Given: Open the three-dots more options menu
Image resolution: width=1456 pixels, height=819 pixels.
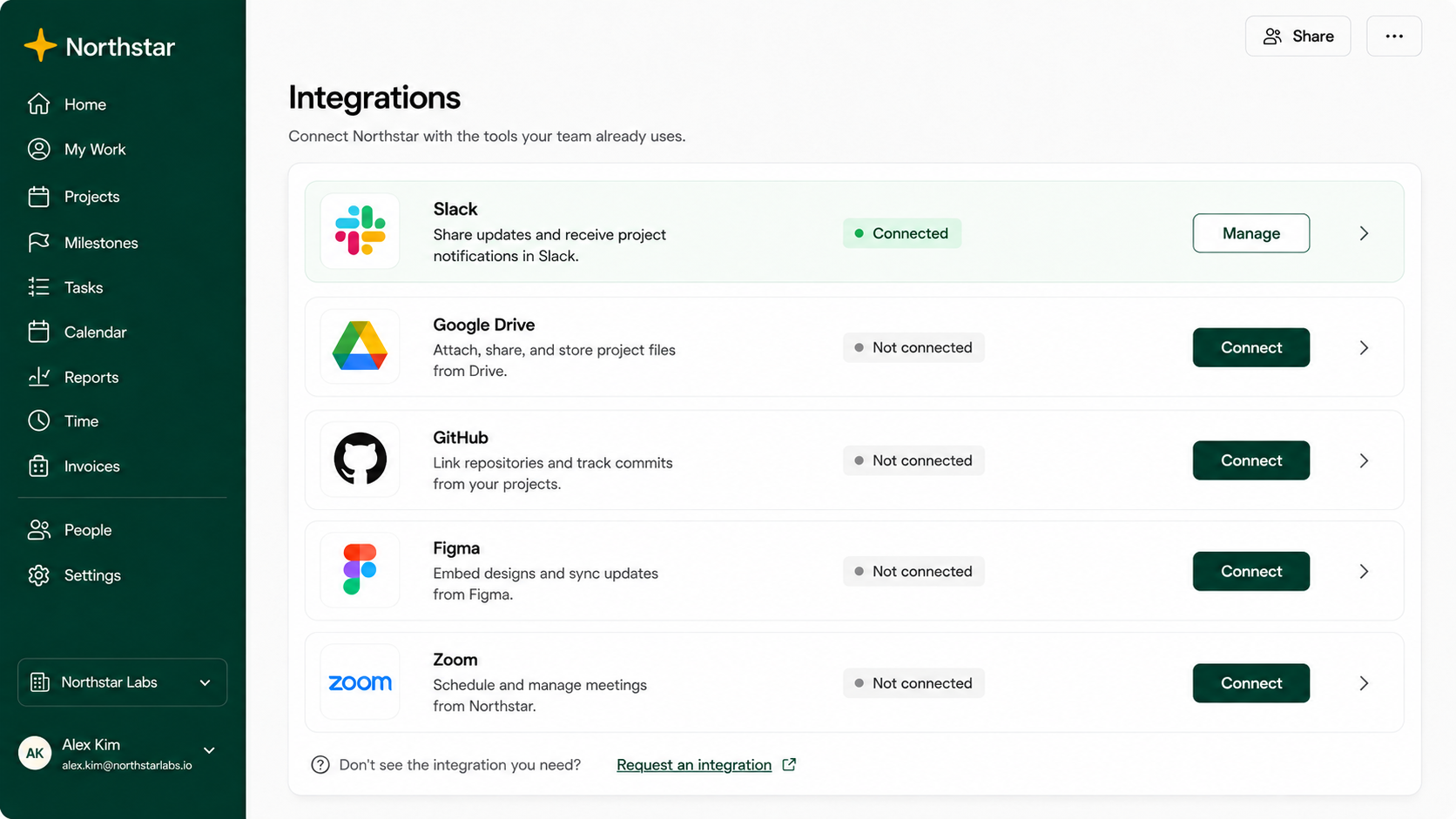Looking at the screenshot, I should [x=1393, y=36].
